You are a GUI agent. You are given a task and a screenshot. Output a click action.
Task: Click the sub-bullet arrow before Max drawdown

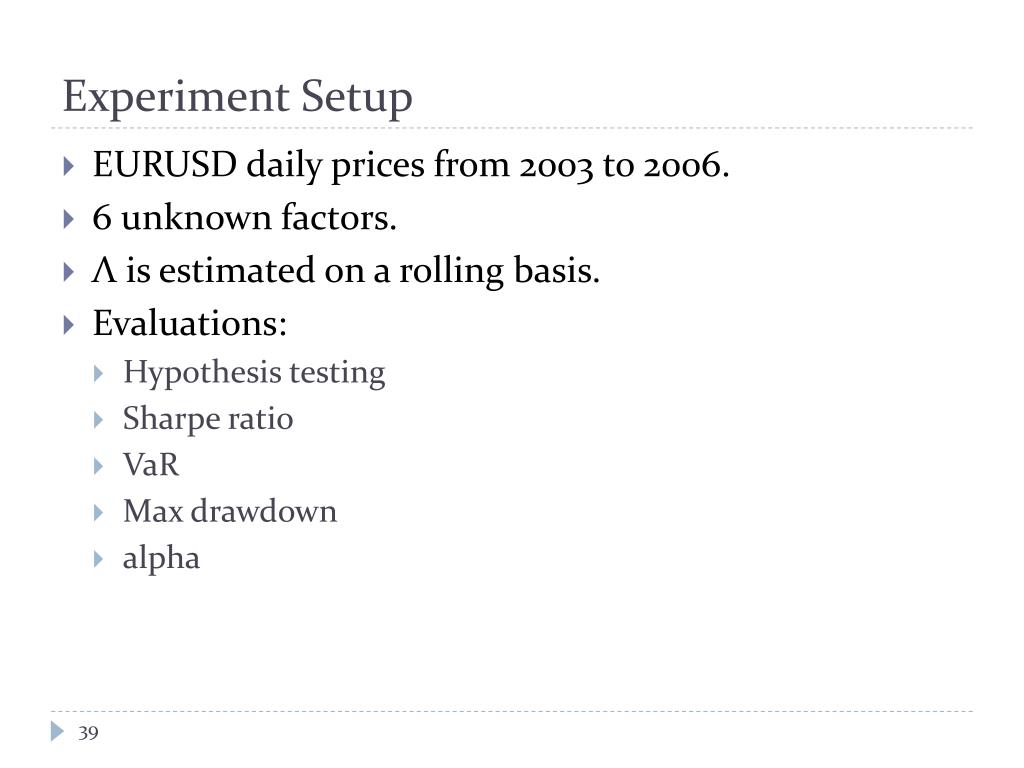[99, 513]
